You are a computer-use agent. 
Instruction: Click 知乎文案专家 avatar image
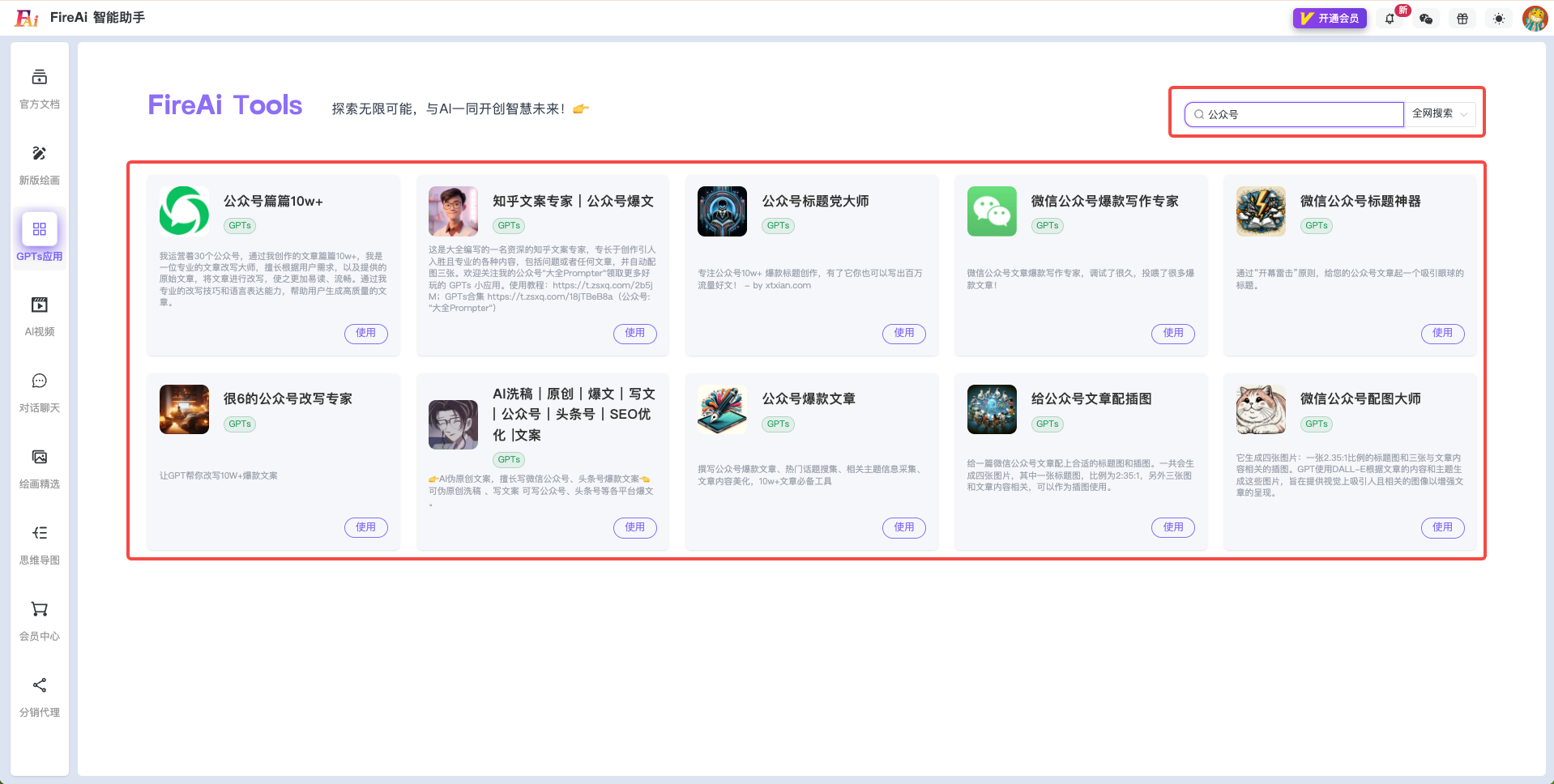click(453, 211)
